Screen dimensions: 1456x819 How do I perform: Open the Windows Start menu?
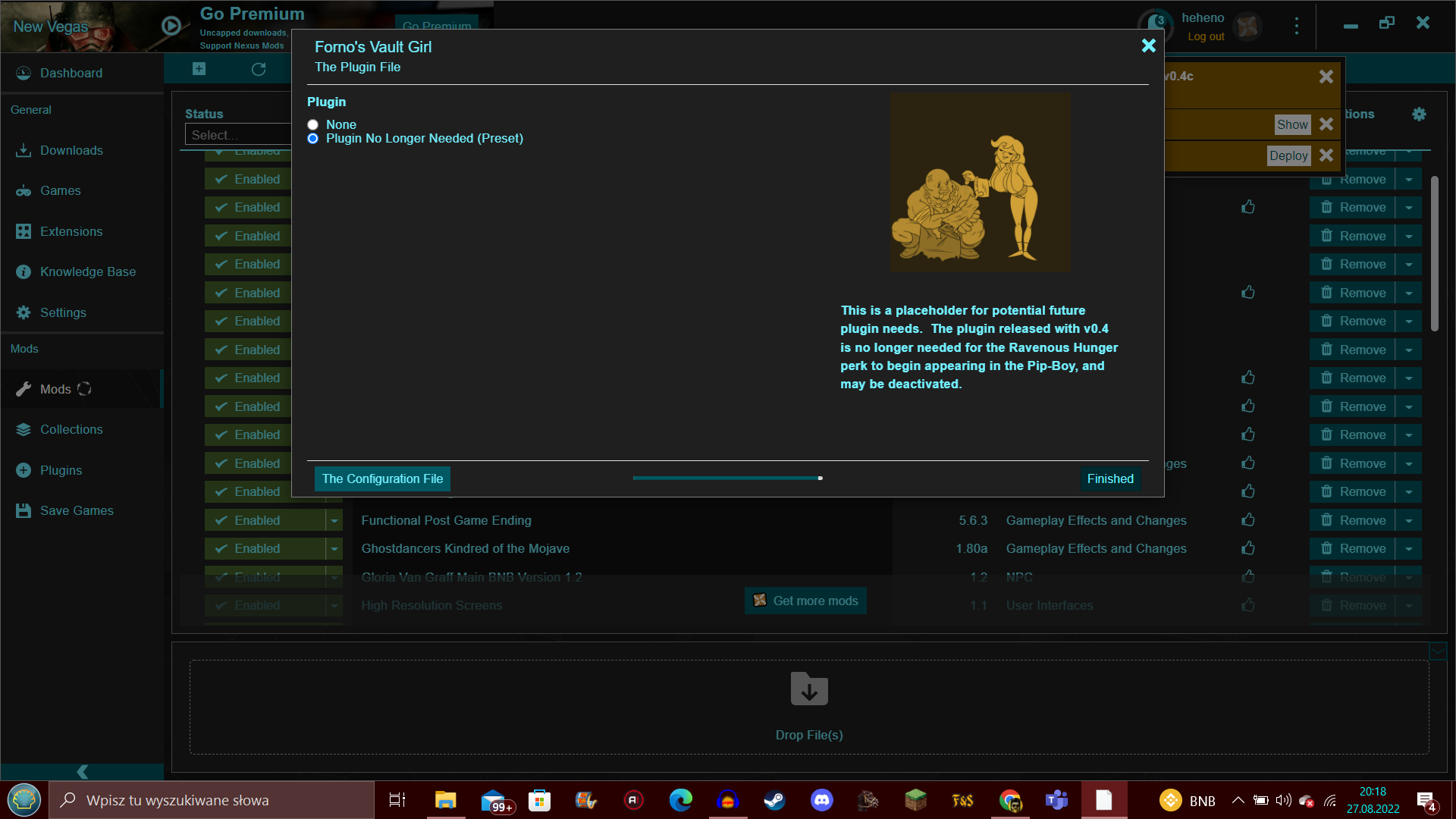(x=24, y=800)
